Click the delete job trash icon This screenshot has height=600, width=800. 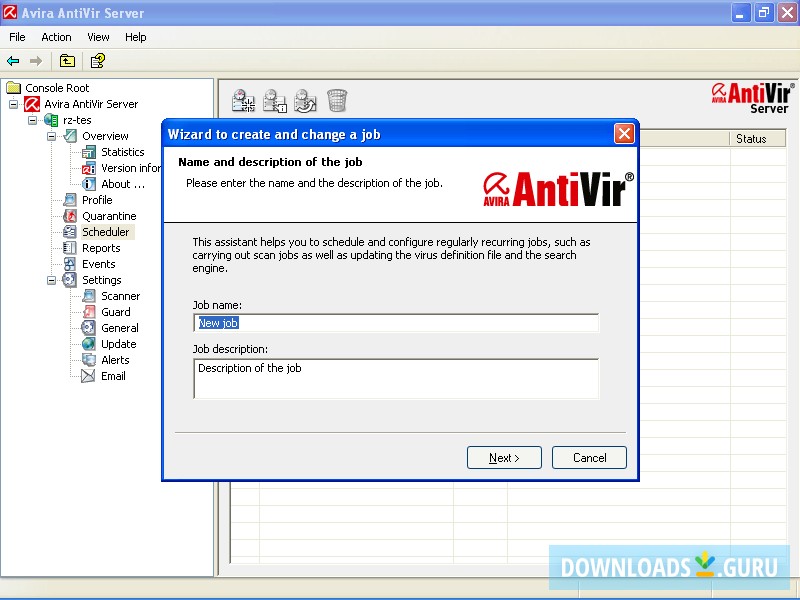(x=337, y=101)
